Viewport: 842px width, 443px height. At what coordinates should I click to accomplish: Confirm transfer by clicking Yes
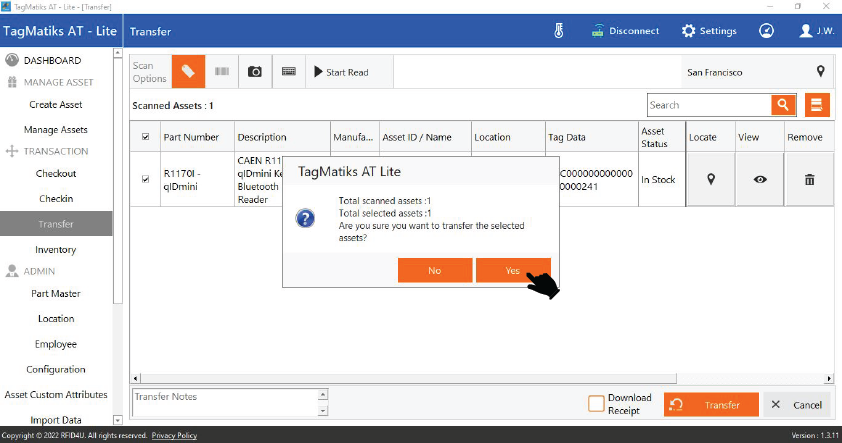point(512,270)
